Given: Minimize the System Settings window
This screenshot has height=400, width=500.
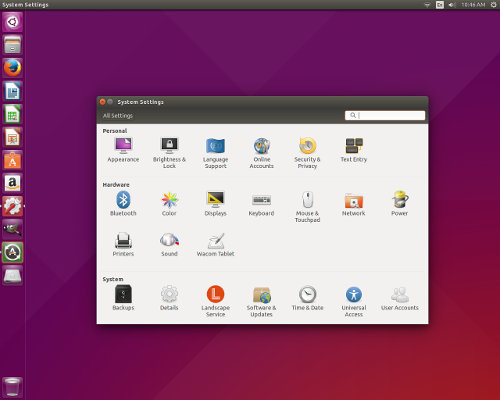Looking at the screenshot, I should click(110, 102).
